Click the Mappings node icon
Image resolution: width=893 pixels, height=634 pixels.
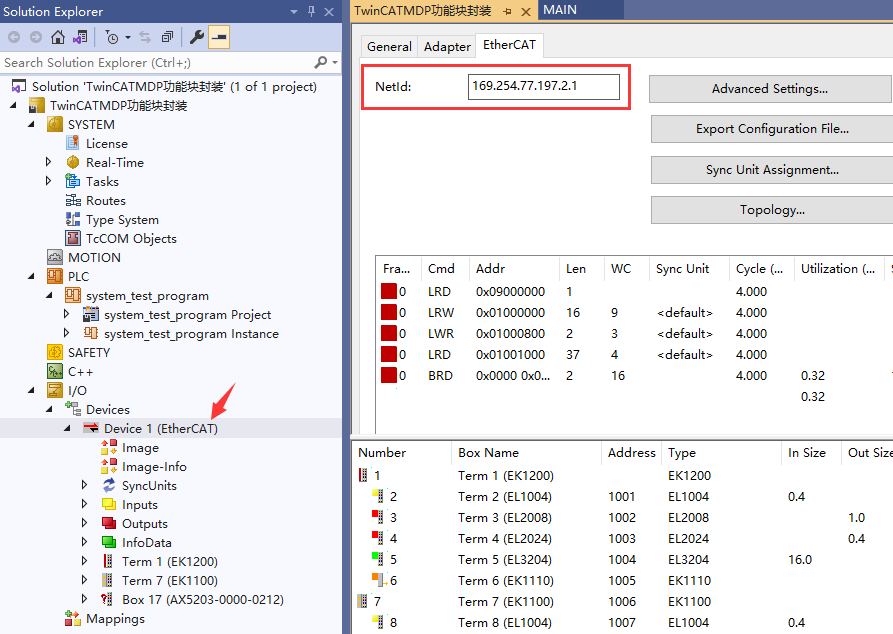pyautogui.click(x=72, y=618)
